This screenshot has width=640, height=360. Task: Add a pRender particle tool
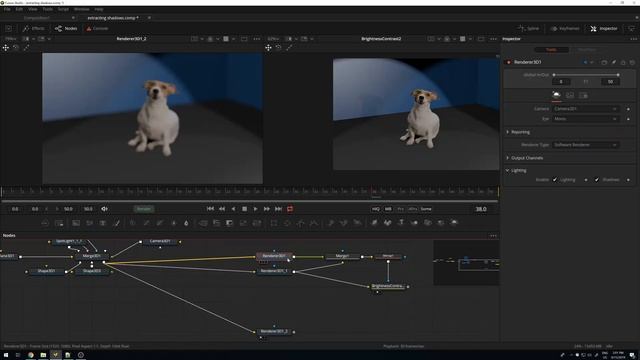pos(358,223)
